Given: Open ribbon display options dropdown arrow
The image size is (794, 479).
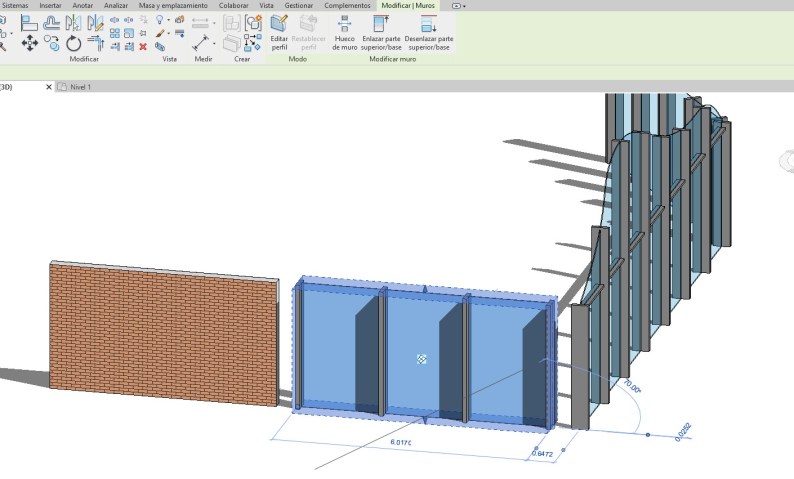Looking at the screenshot, I should coord(463,5).
